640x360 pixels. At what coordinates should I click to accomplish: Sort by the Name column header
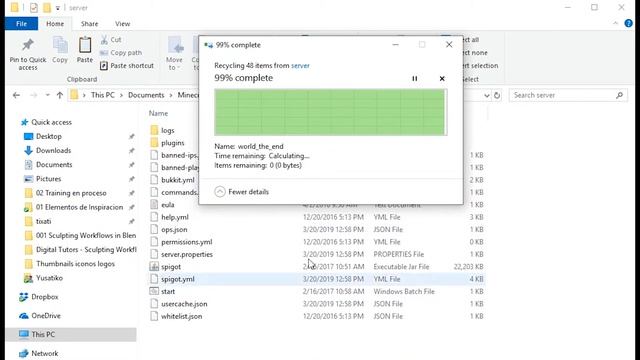point(158,113)
